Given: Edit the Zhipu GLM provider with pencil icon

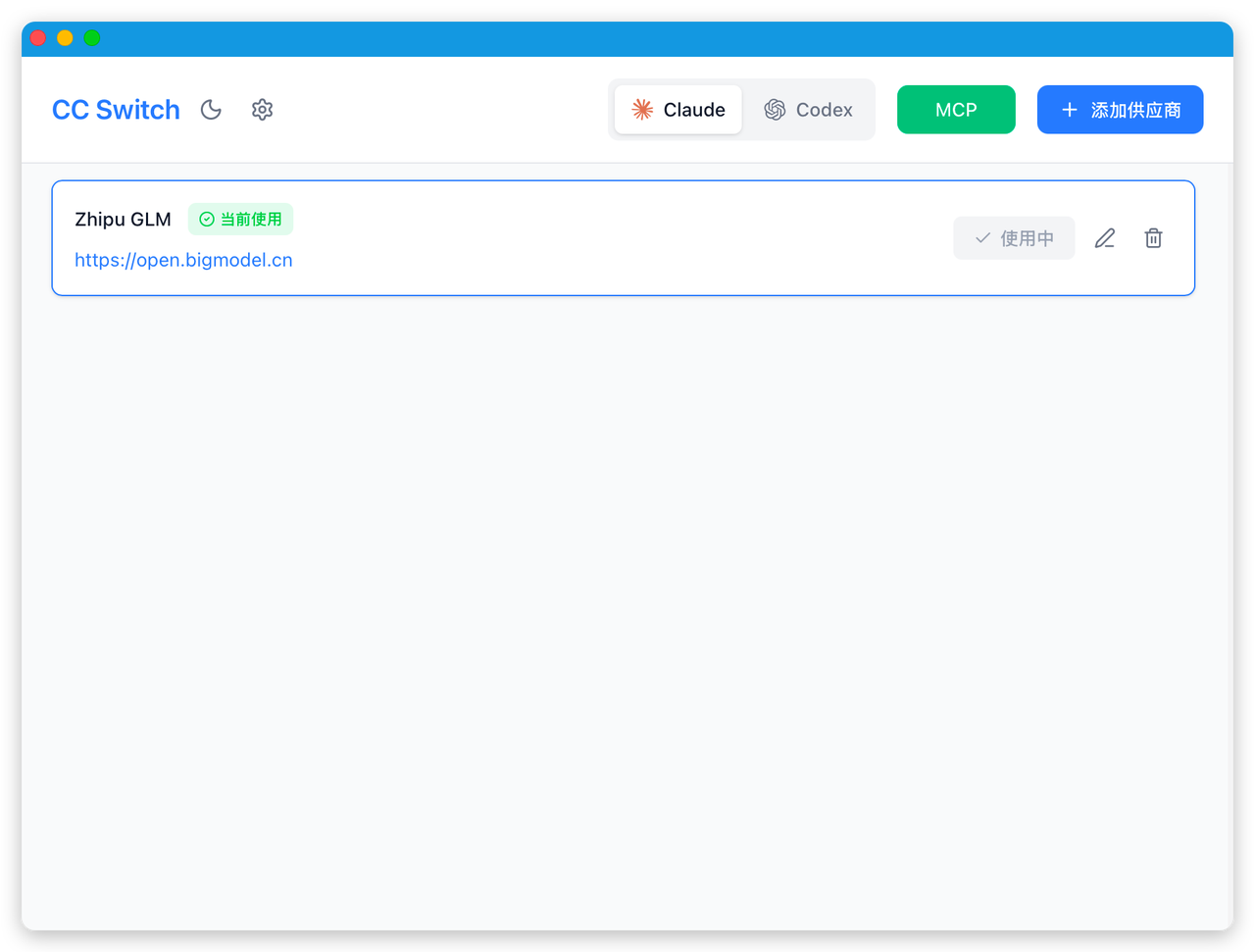Looking at the screenshot, I should pyautogui.click(x=1105, y=238).
